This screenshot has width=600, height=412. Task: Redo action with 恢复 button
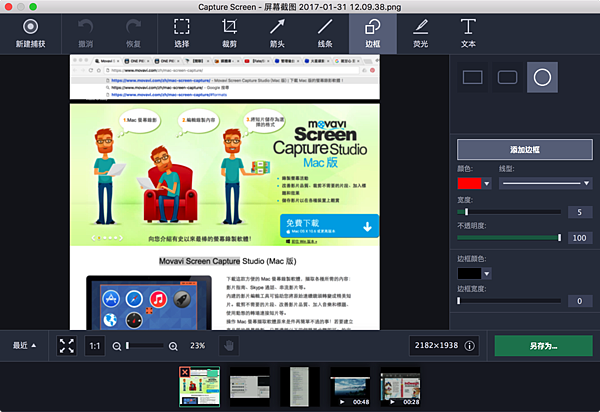tap(133, 34)
